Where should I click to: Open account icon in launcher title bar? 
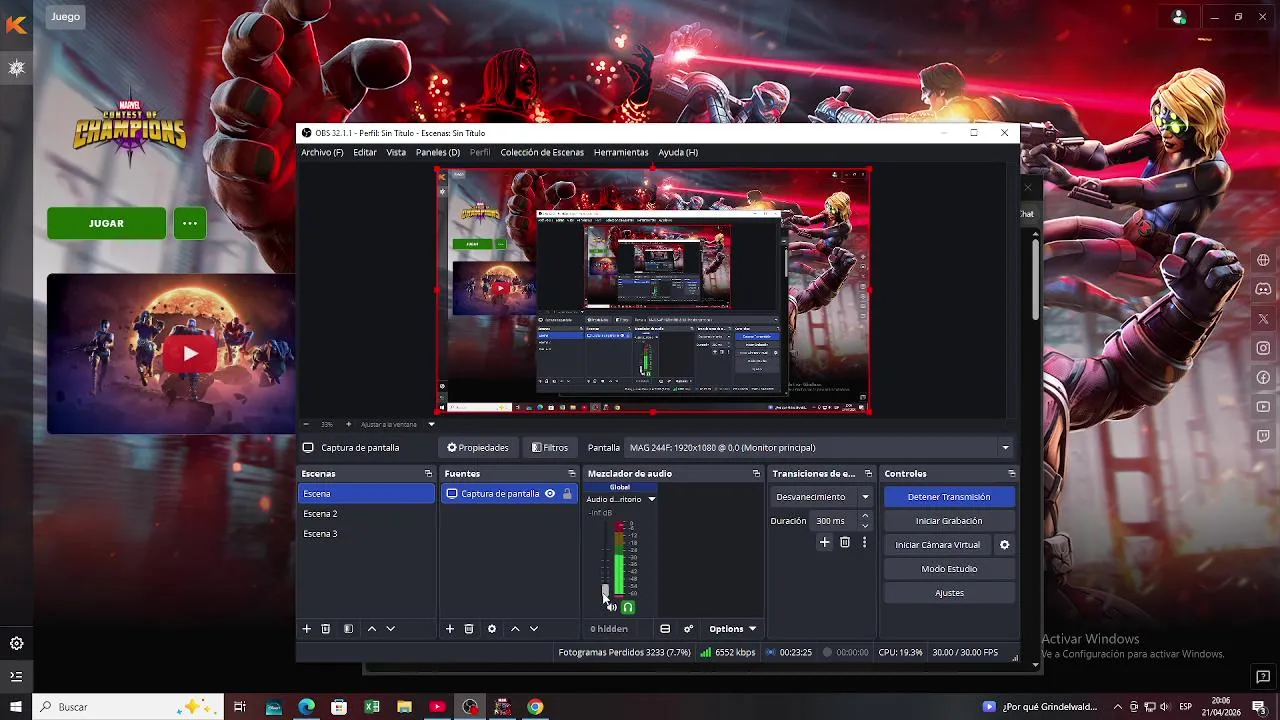point(1179,17)
